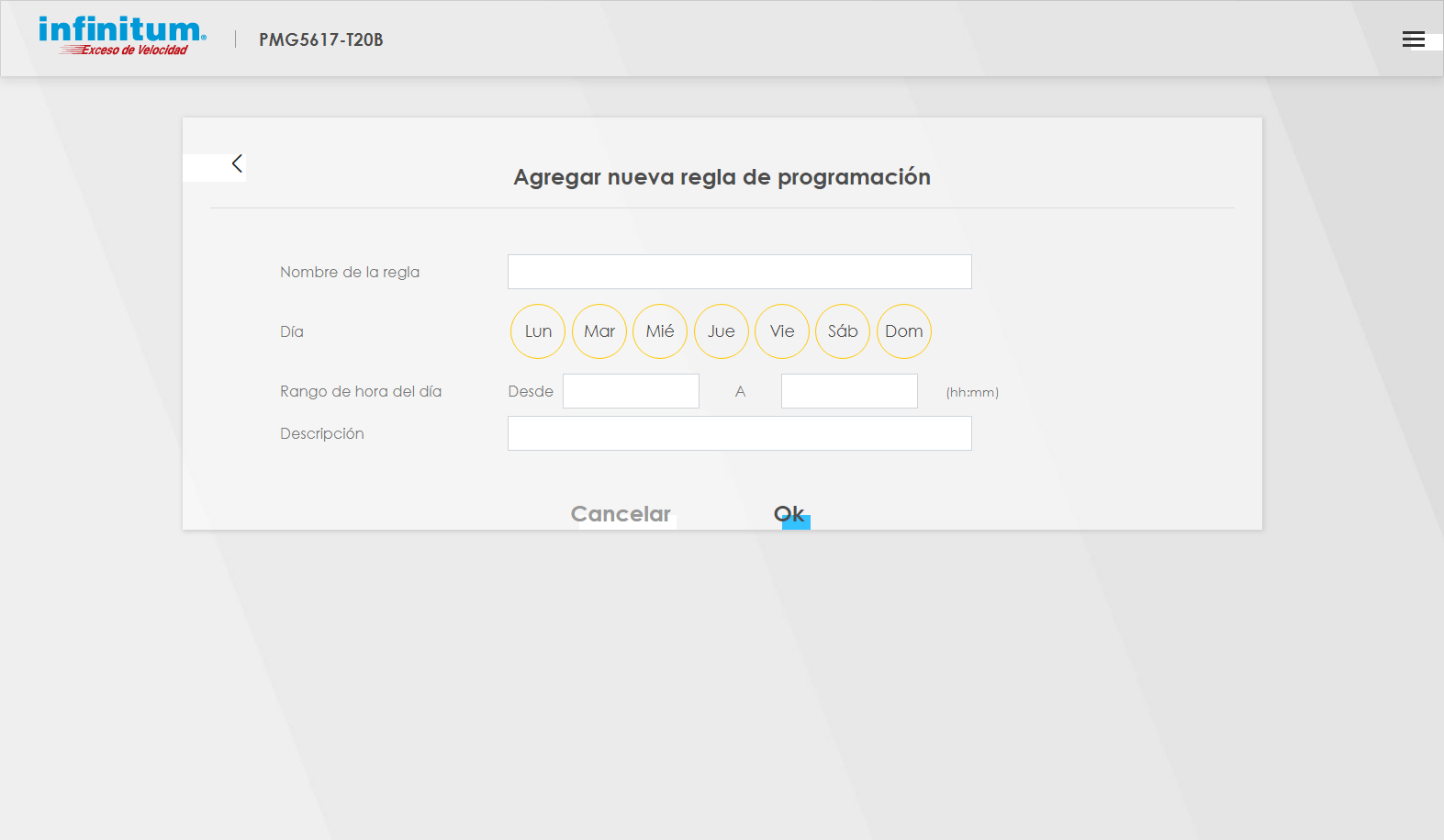
Task: Click the PMG5617-T20B model name
Action: [x=320, y=39]
